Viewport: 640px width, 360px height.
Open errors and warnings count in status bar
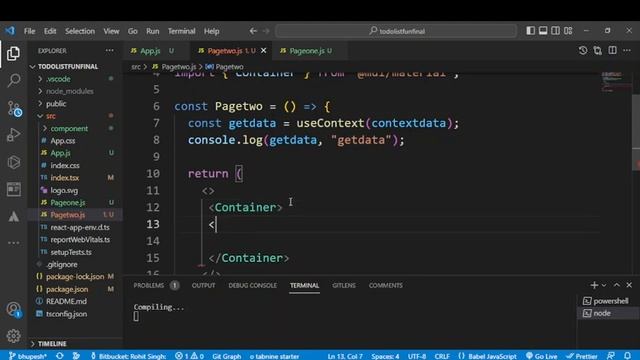189,356
